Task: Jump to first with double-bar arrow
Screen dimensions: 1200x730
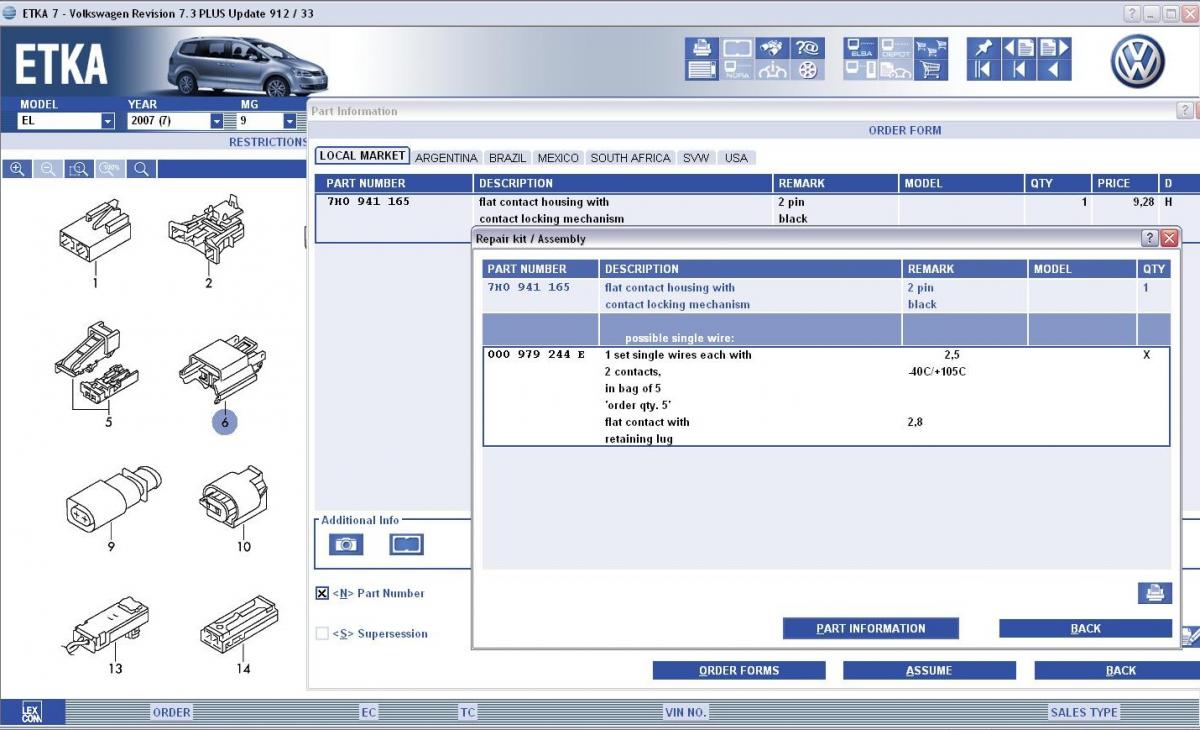Action: pyautogui.click(x=984, y=70)
